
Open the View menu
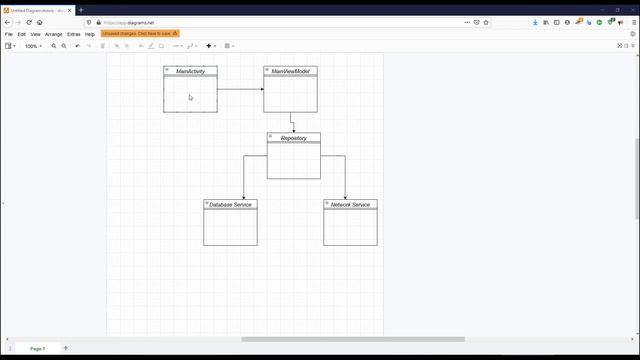tap(36, 34)
